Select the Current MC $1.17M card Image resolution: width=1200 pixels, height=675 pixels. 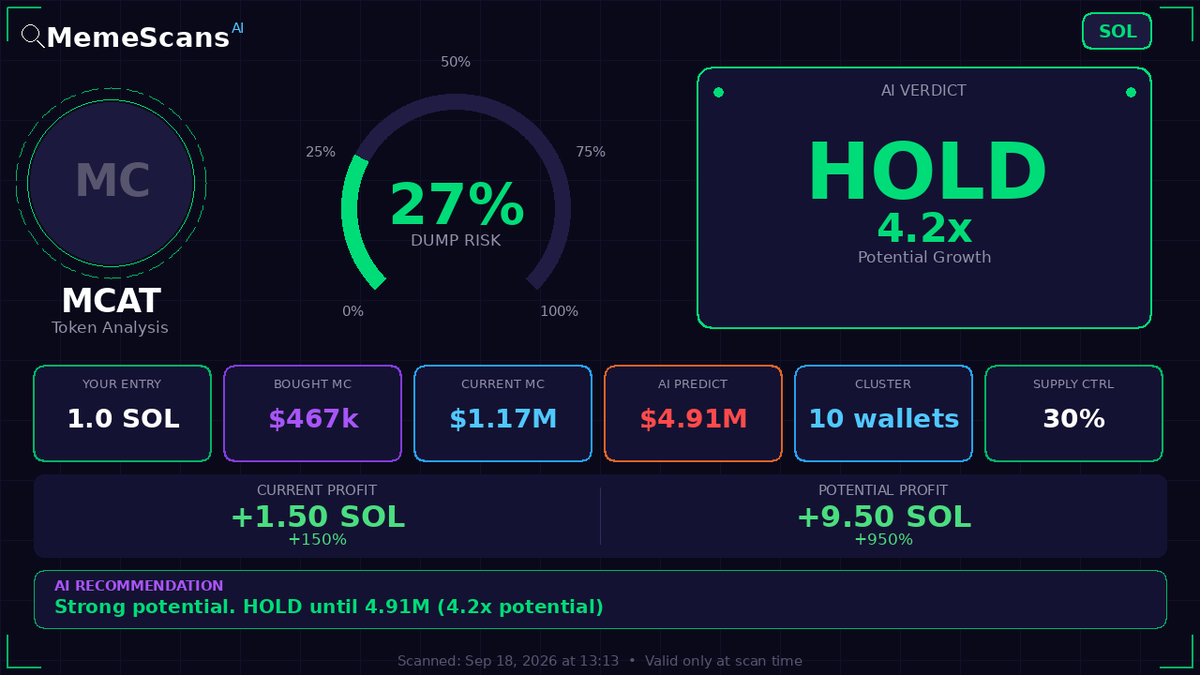click(503, 414)
